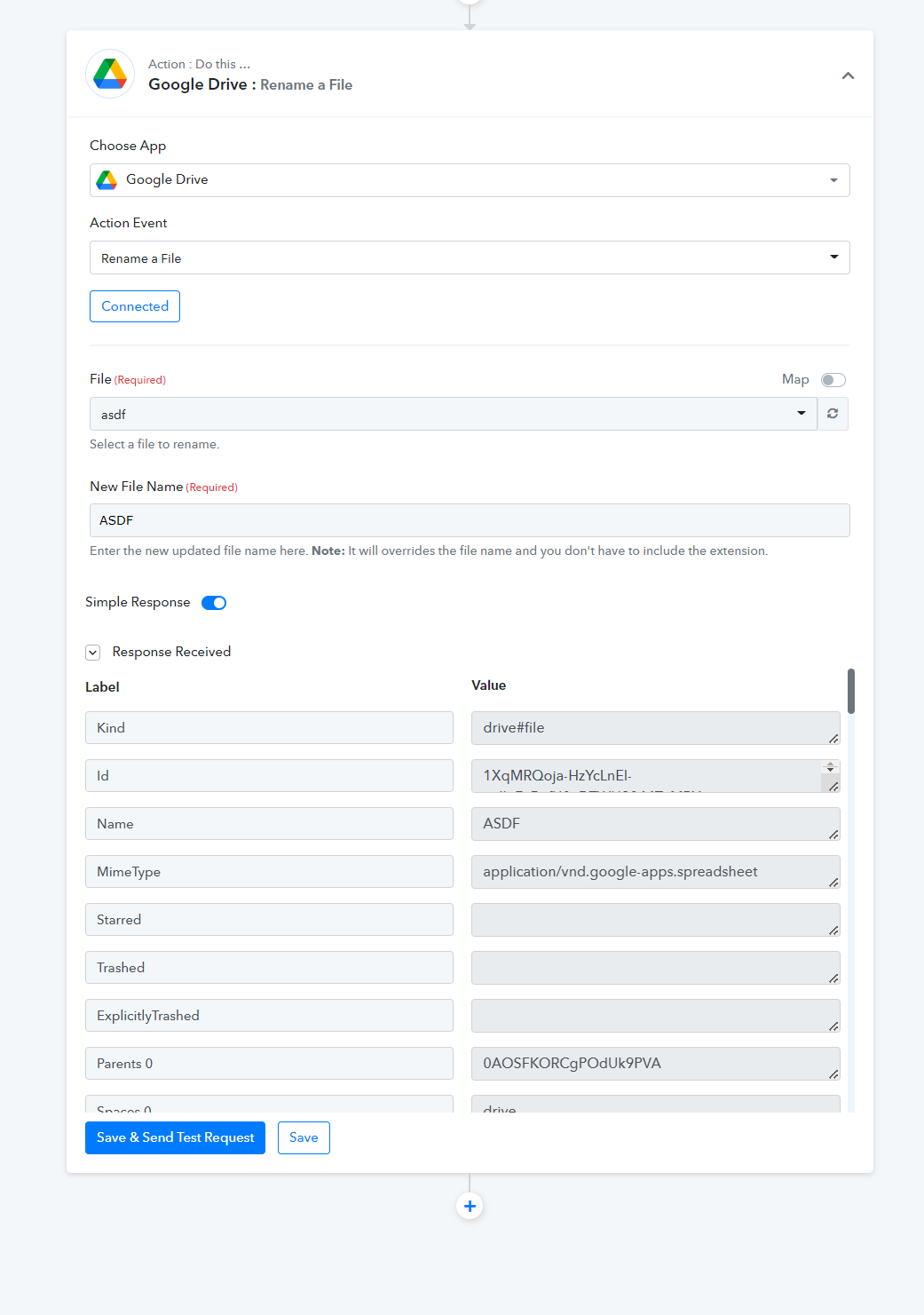Disable the Simple Response toggle
924x1315 pixels.
[x=214, y=603]
